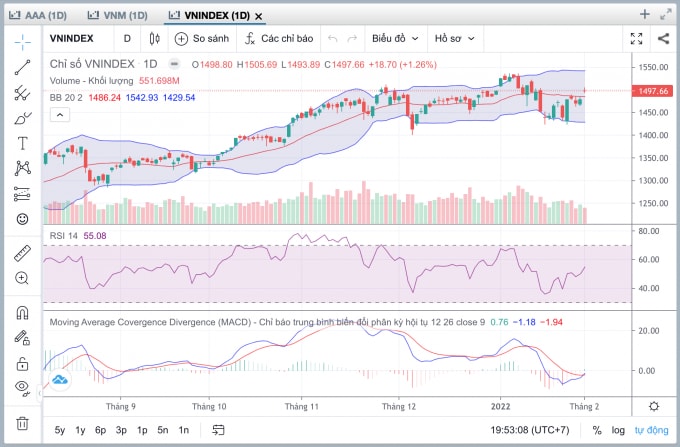
Task: Select the ruler measure tool
Action: (23, 253)
